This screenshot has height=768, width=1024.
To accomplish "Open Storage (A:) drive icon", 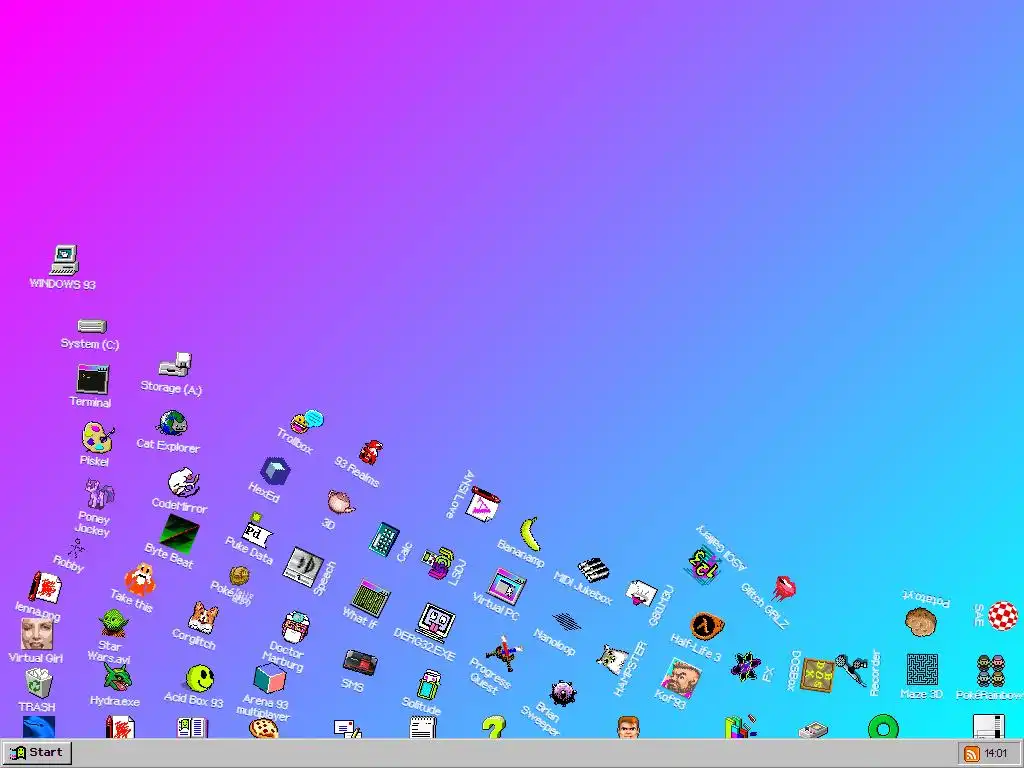I will click(x=175, y=365).
